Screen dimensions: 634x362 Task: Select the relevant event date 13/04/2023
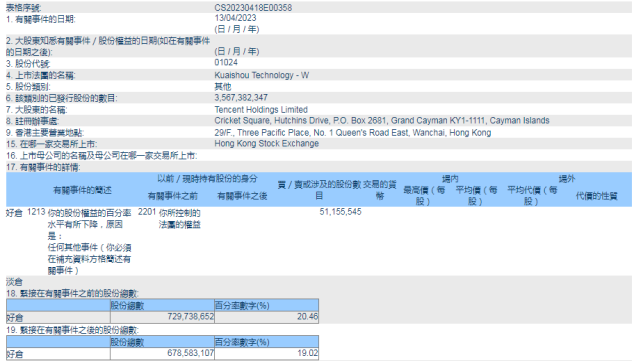click(x=235, y=18)
